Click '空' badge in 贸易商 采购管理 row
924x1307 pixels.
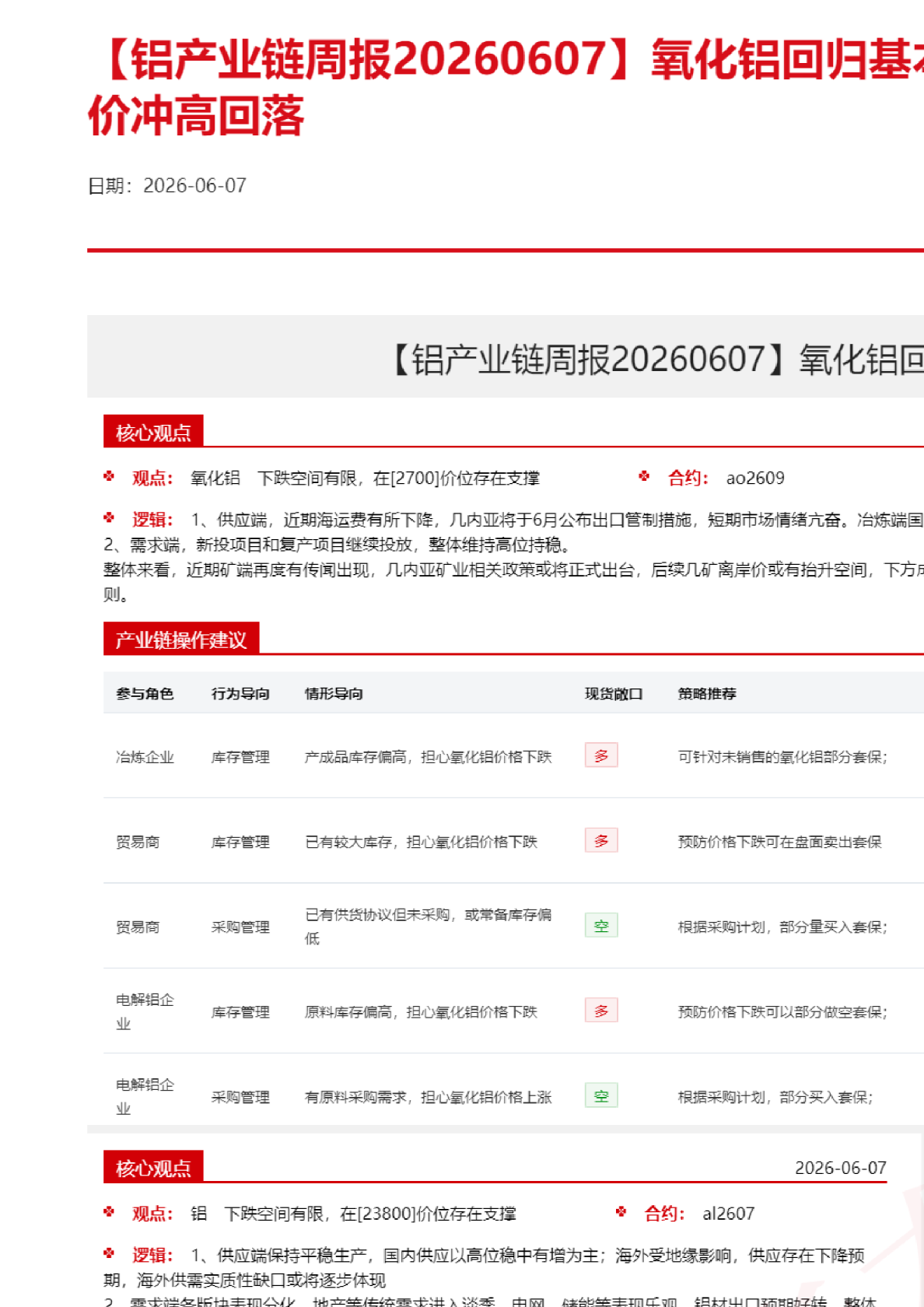point(601,926)
